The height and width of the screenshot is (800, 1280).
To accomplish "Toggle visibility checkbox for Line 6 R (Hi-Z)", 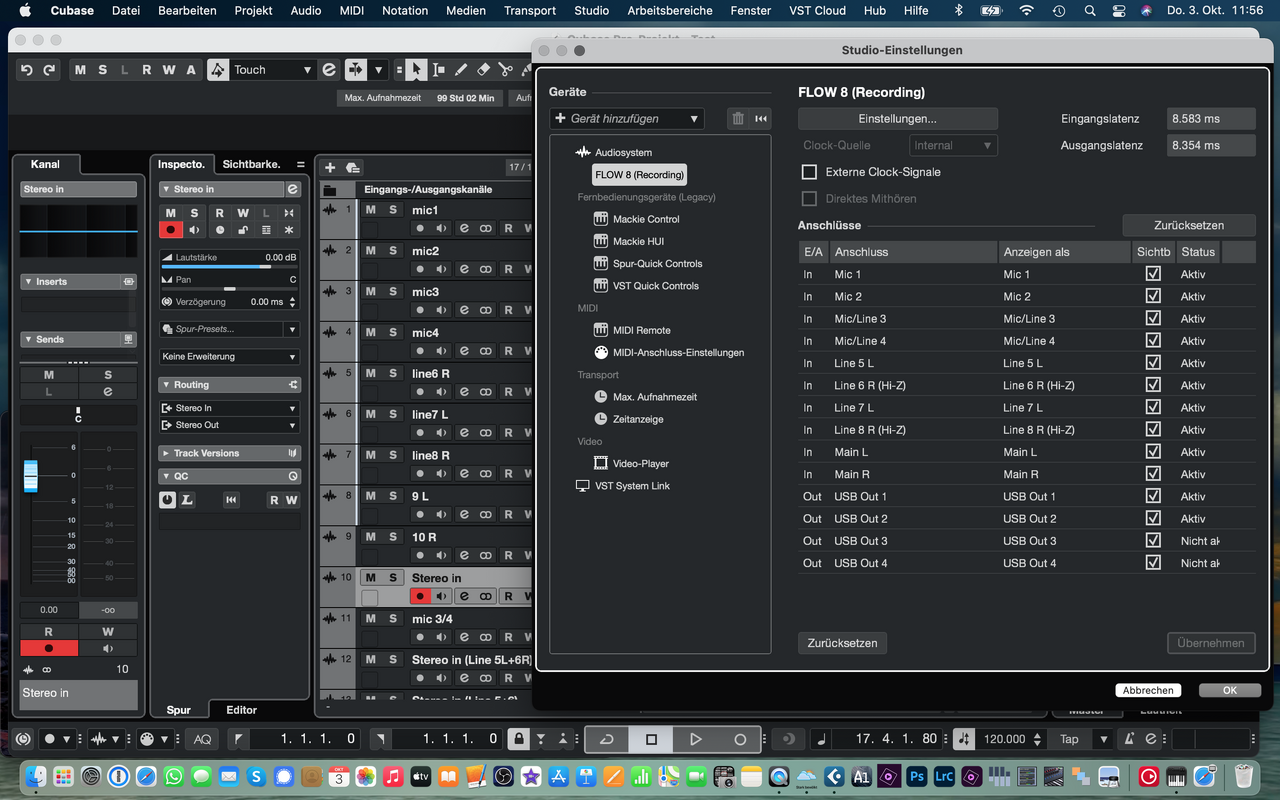I will (x=1153, y=385).
